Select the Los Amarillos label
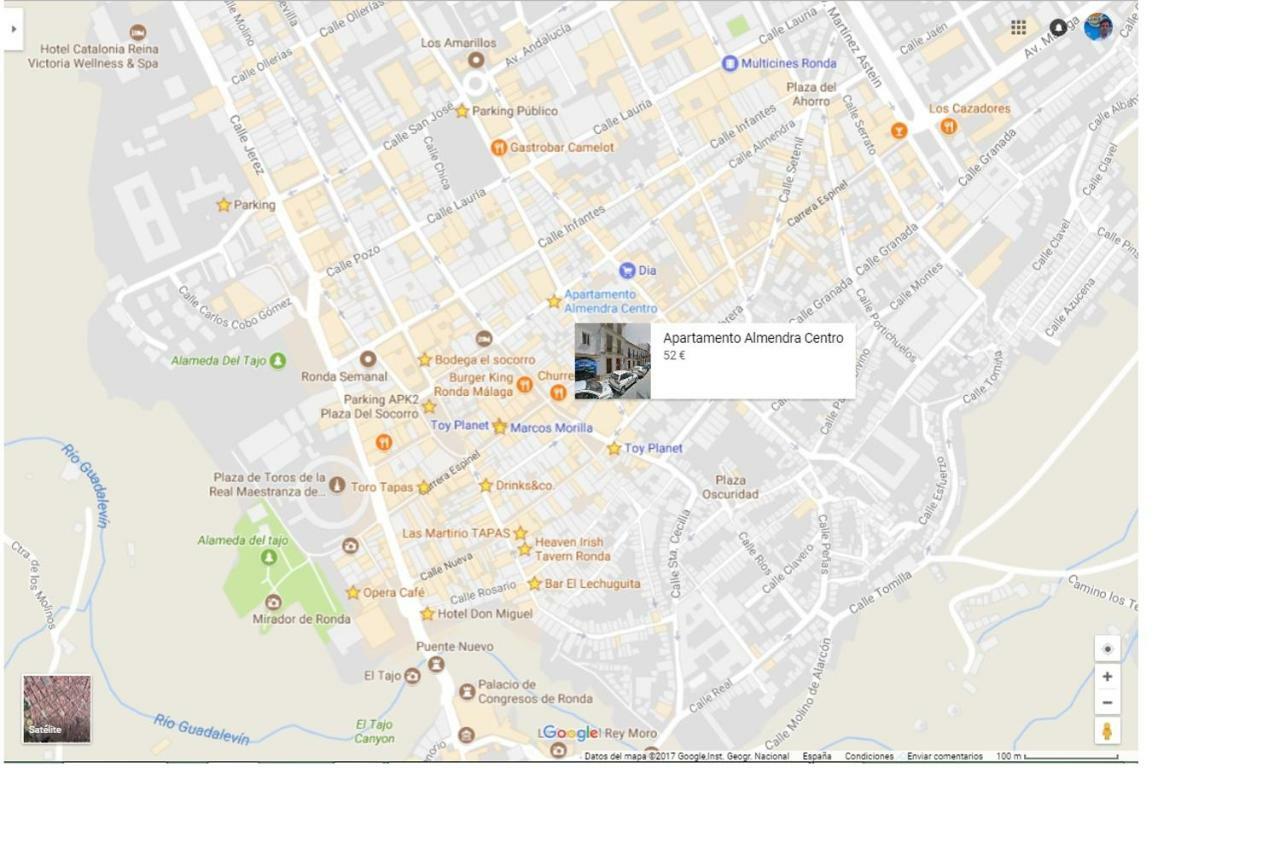This screenshot has height=855, width=1280. click(458, 43)
